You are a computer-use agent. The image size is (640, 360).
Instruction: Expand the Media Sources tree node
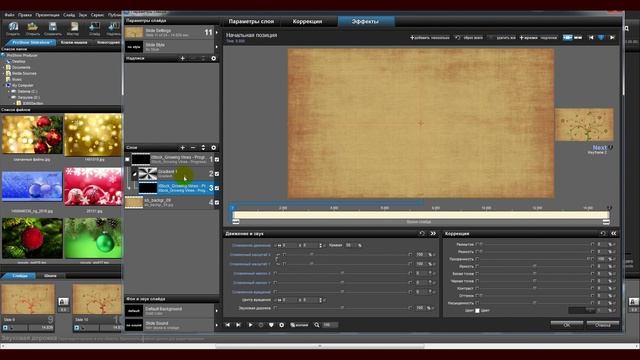click(x=3, y=73)
